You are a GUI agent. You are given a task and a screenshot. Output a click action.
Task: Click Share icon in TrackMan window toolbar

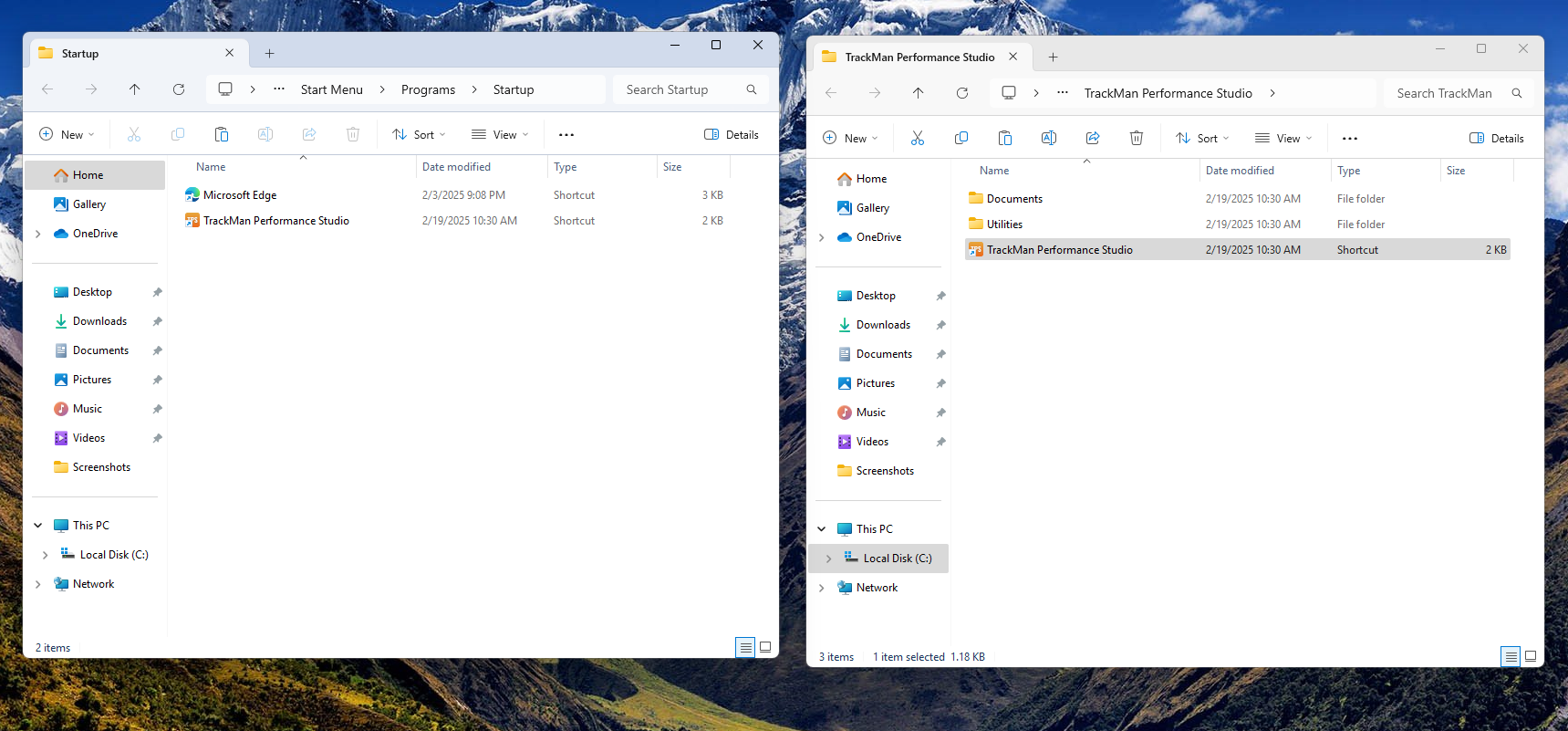tap(1093, 138)
